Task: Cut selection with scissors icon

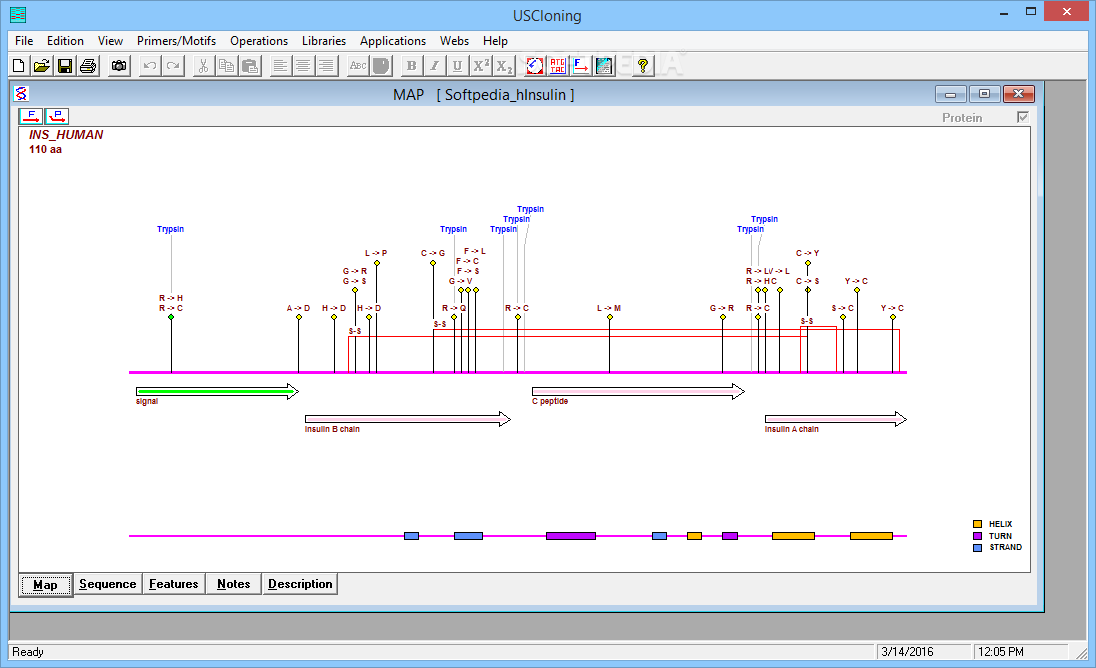Action: 203,66
